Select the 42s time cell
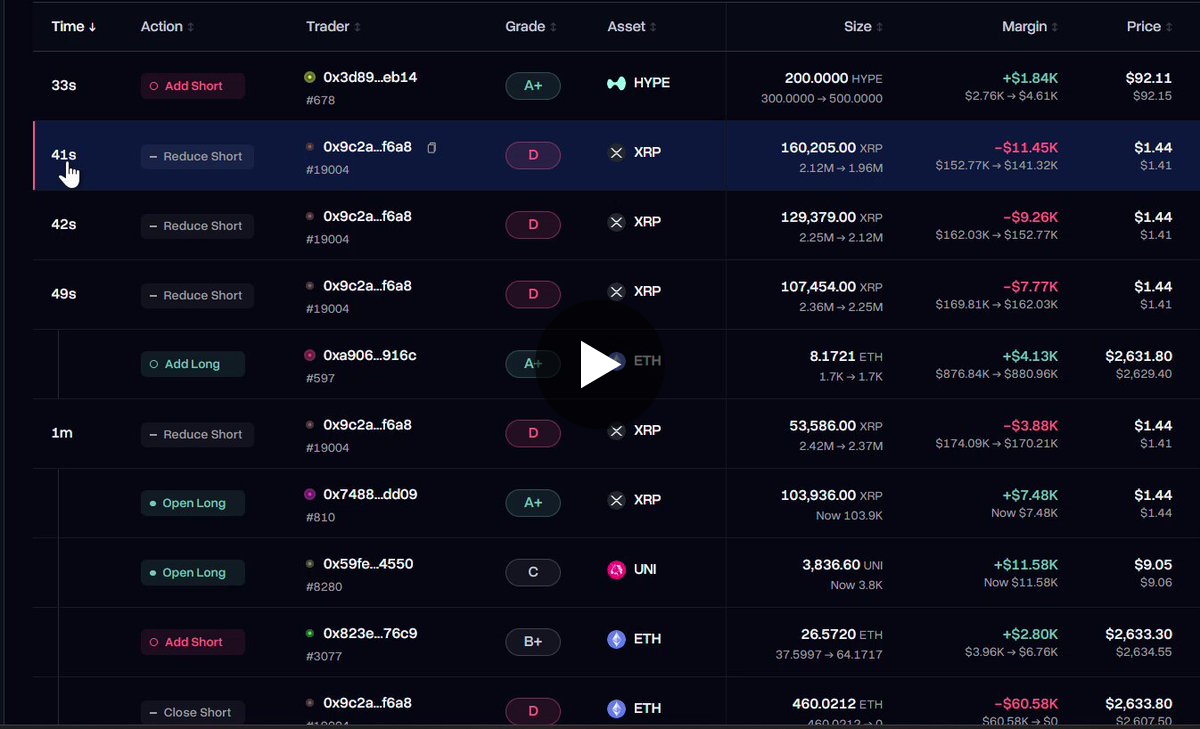The height and width of the screenshot is (729, 1200). (x=63, y=225)
